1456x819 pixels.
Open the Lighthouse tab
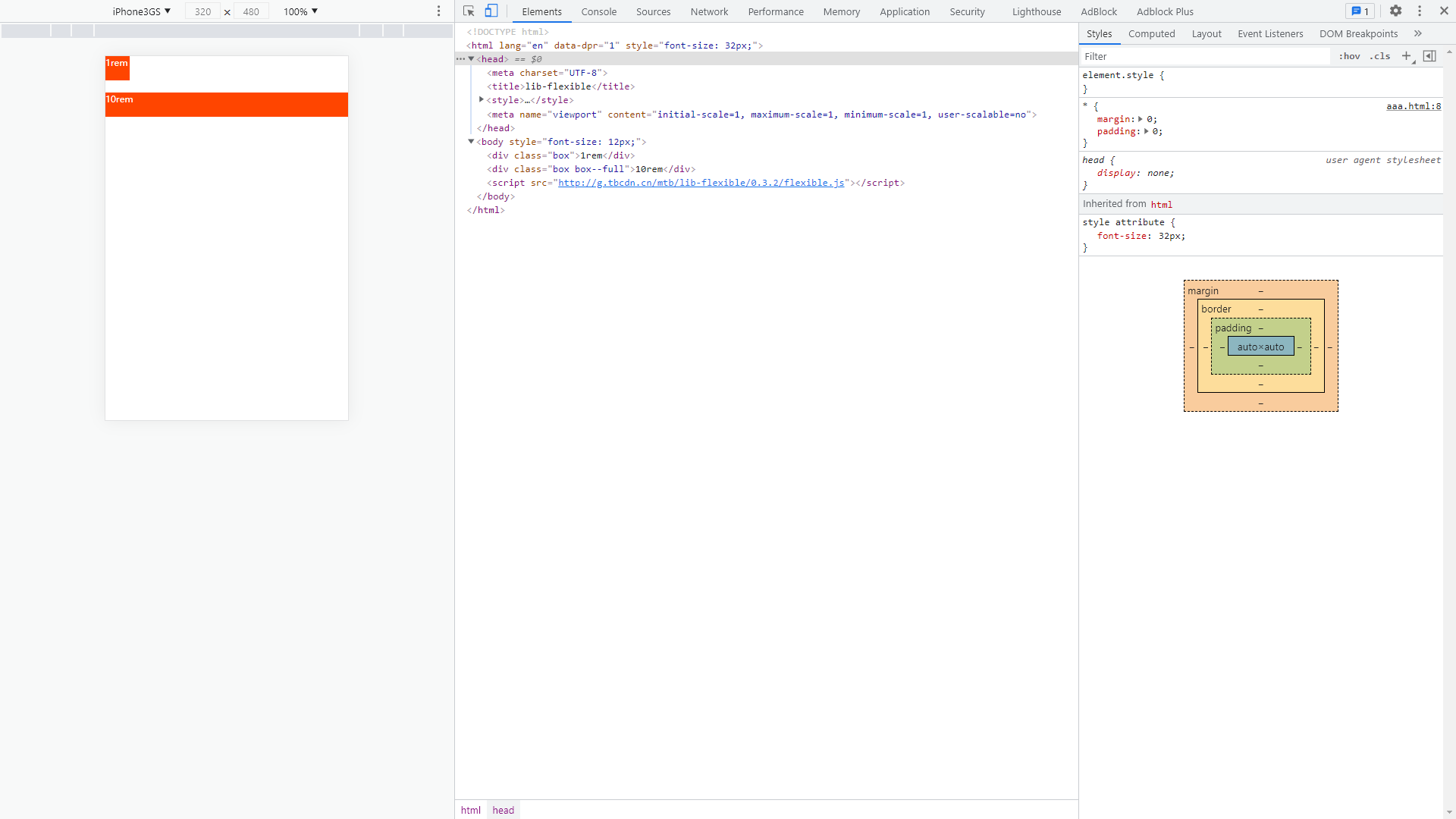[x=1037, y=11]
